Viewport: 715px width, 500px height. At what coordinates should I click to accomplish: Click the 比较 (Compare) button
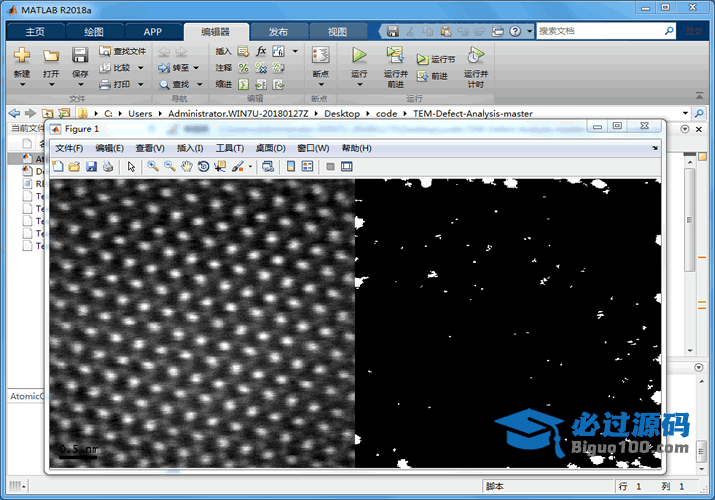(x=115, y=68)
